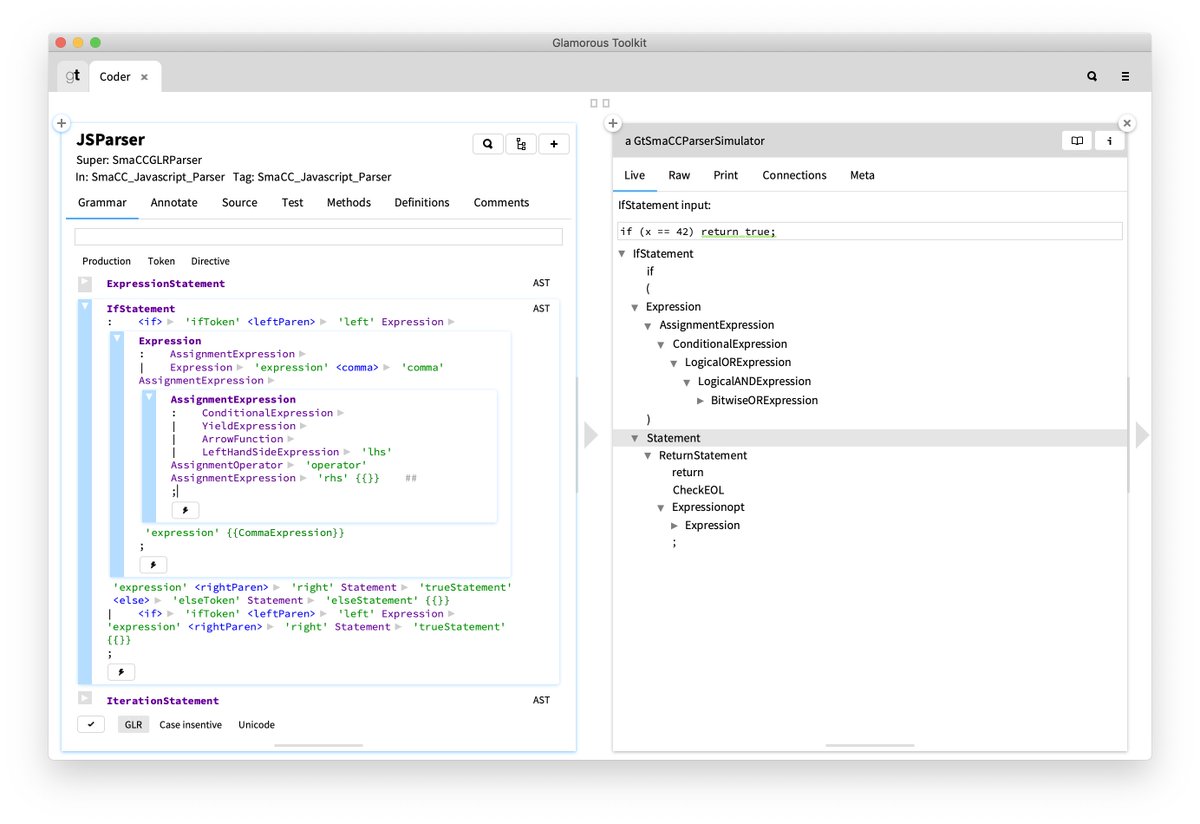
Task: Collapse the LogicalORExpression tree node
Action: pyautogui.click(x=675, y=363)
